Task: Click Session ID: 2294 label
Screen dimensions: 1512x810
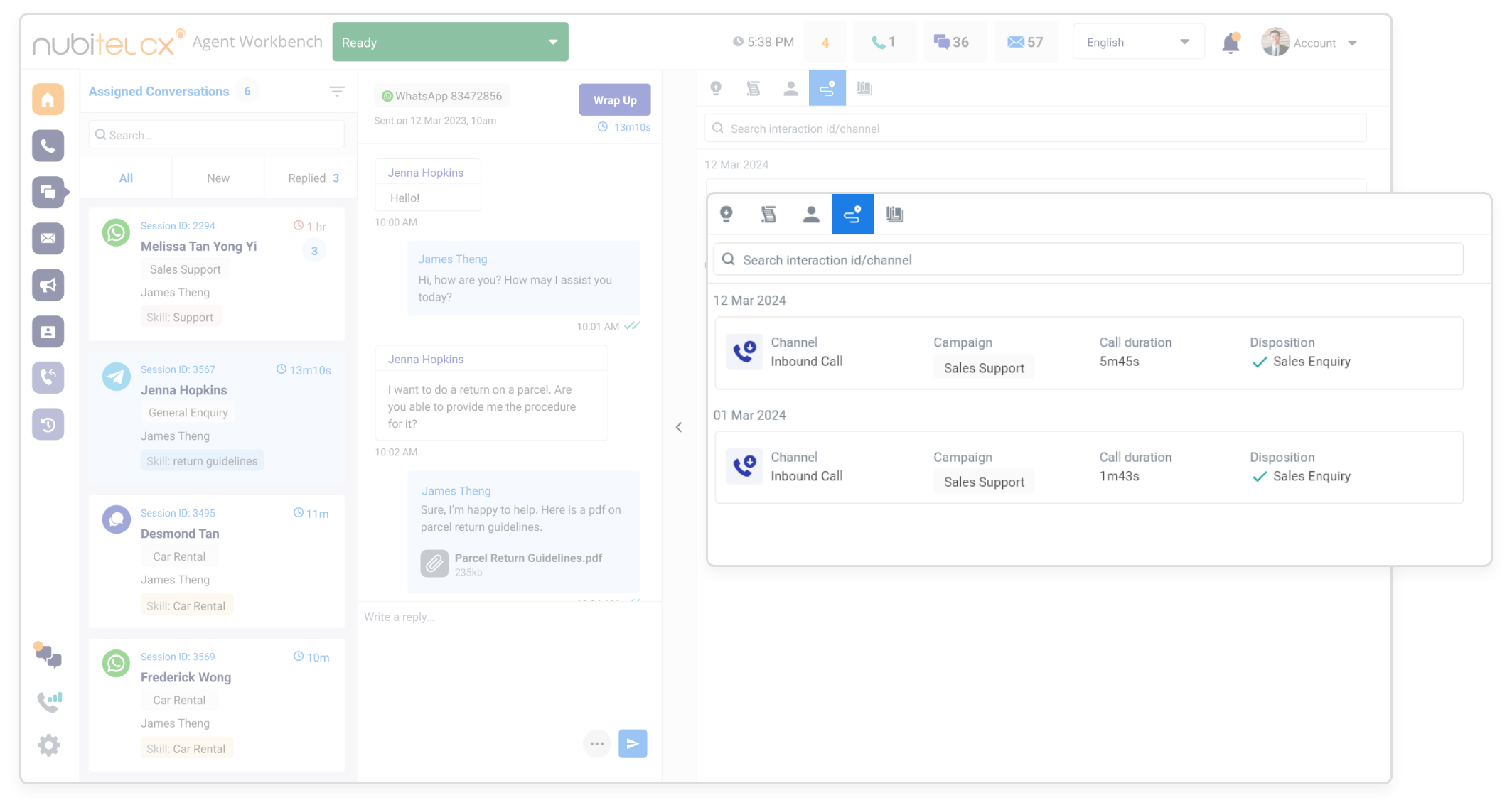Action: [178, 225]
